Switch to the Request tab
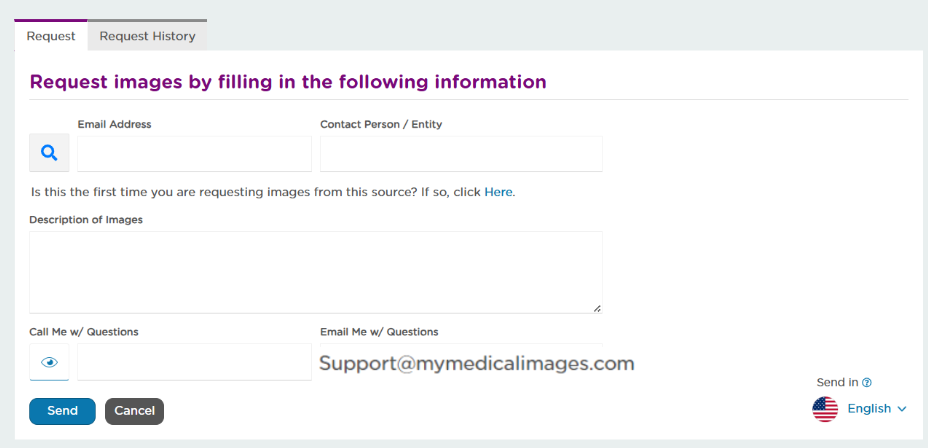This screenshot has width=928, height=448. 51,36
